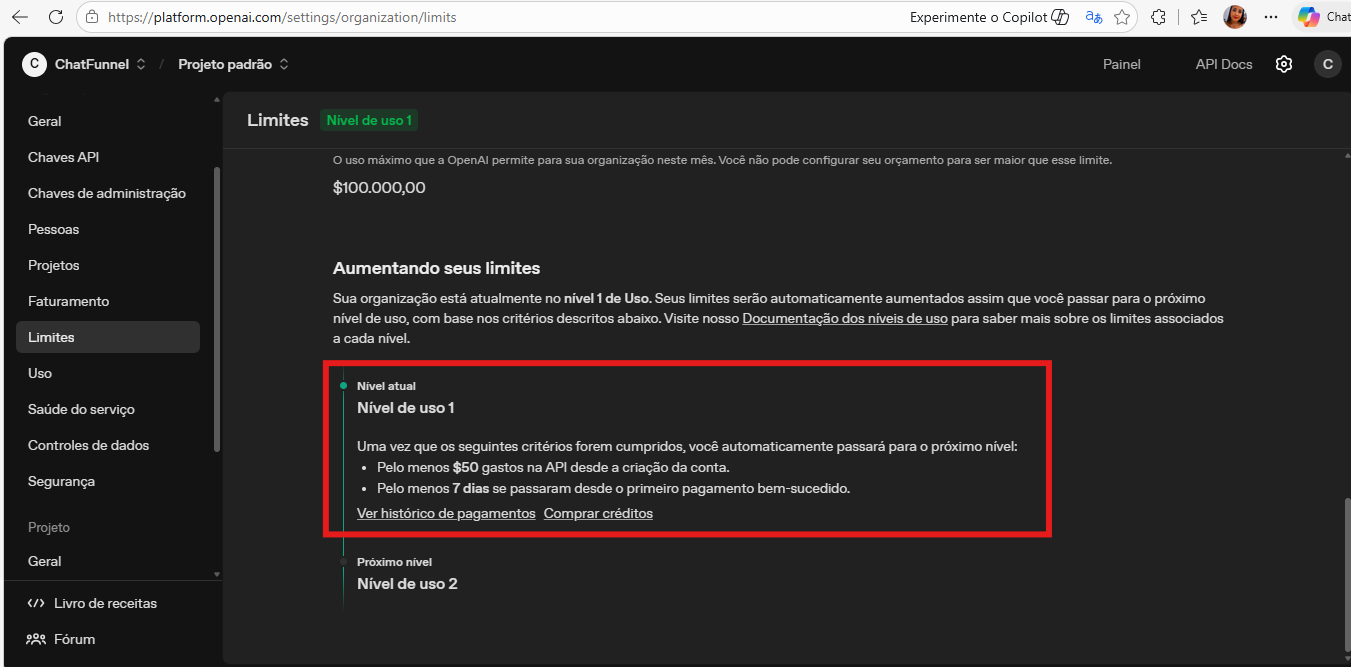Open the browser extensions puzzle icon
1351x667 pixels.
(x=1159, y=17)
